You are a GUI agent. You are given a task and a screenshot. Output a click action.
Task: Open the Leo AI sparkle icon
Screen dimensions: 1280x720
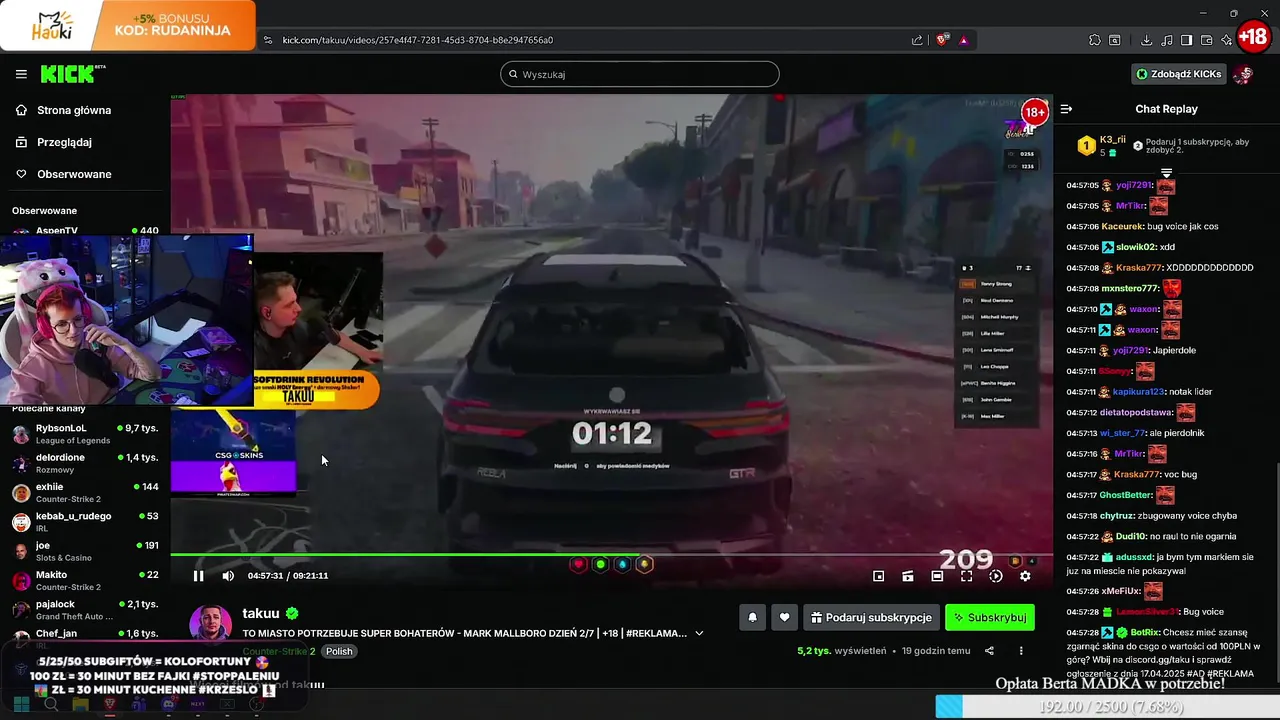pos(1226,40)
